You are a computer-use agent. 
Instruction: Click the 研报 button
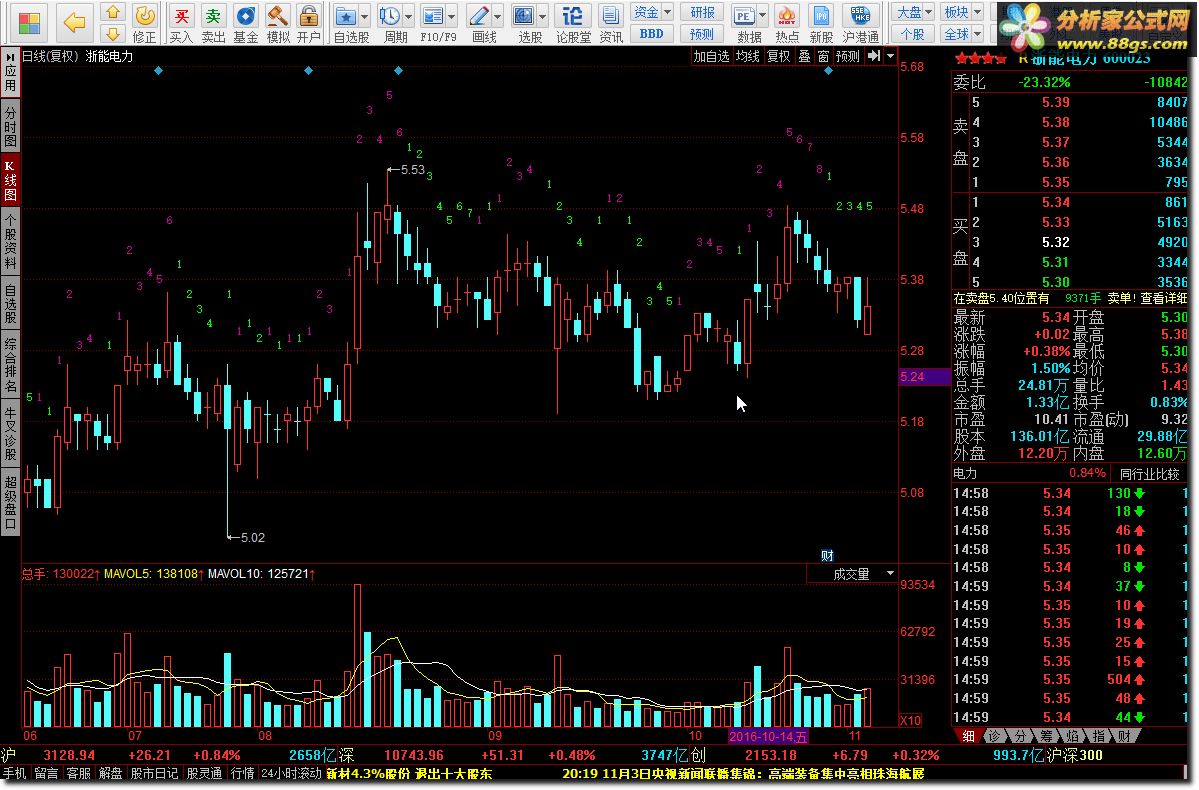[701, 12]
